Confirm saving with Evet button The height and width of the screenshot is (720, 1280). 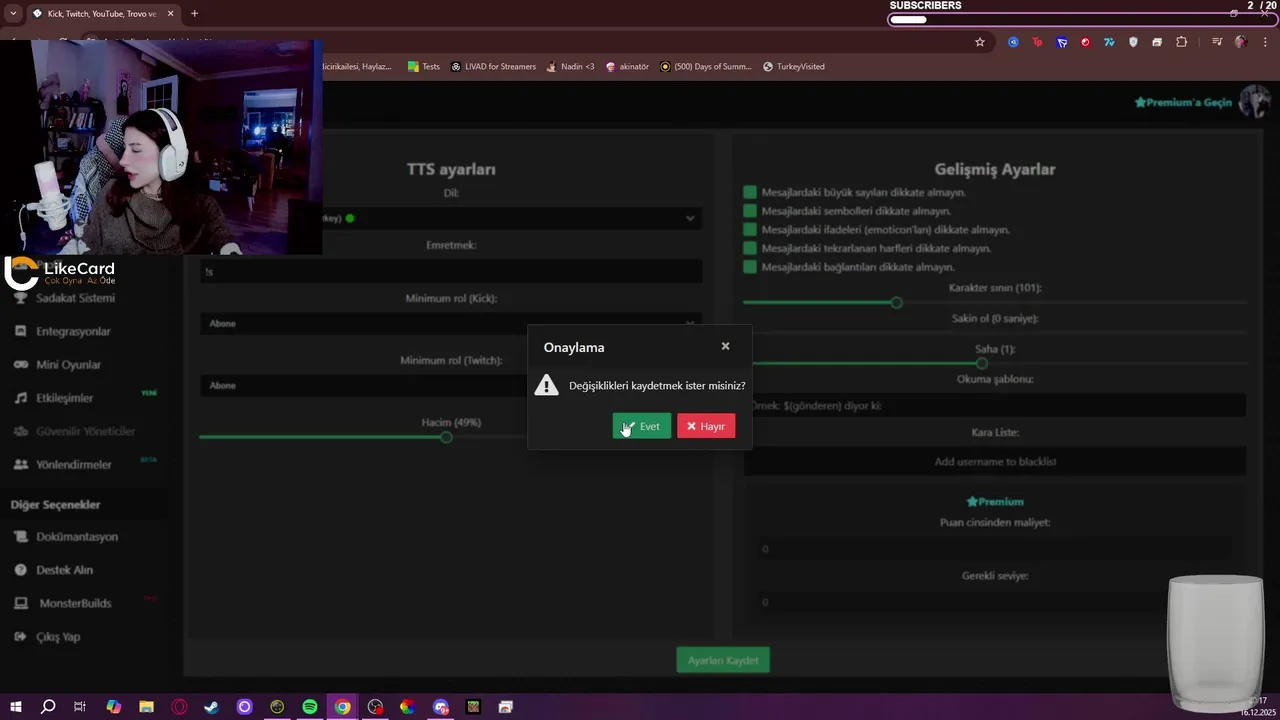click(x=641, y=427)
